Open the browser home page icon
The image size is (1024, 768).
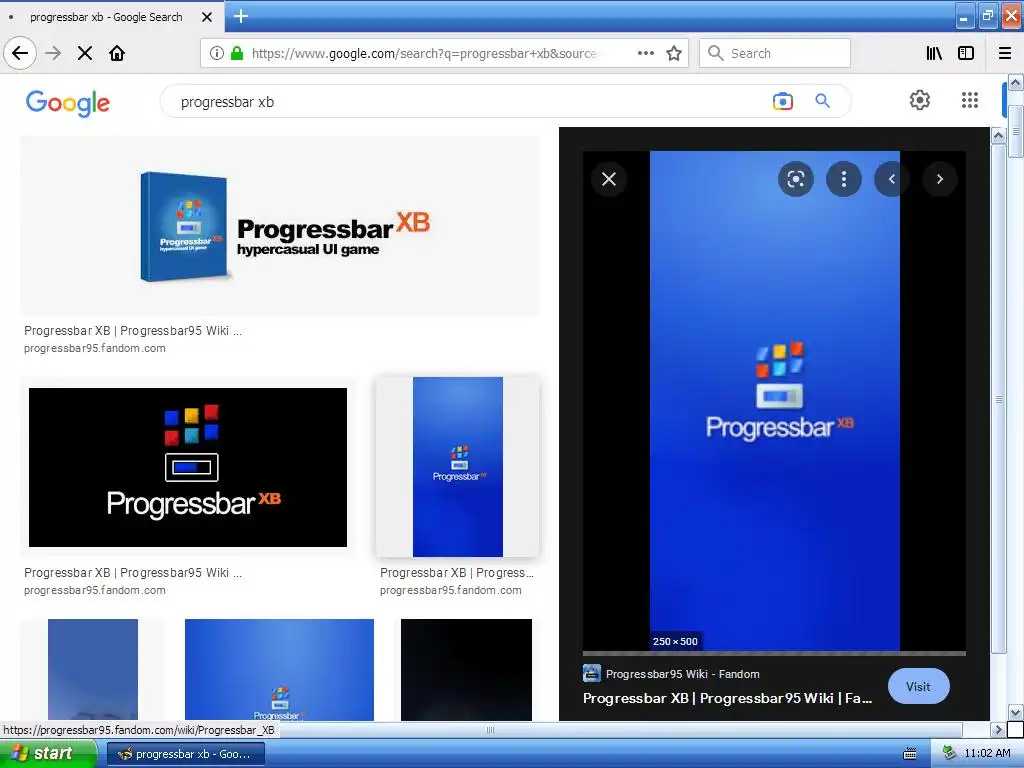pyautogui.click(x=117, y=53)
